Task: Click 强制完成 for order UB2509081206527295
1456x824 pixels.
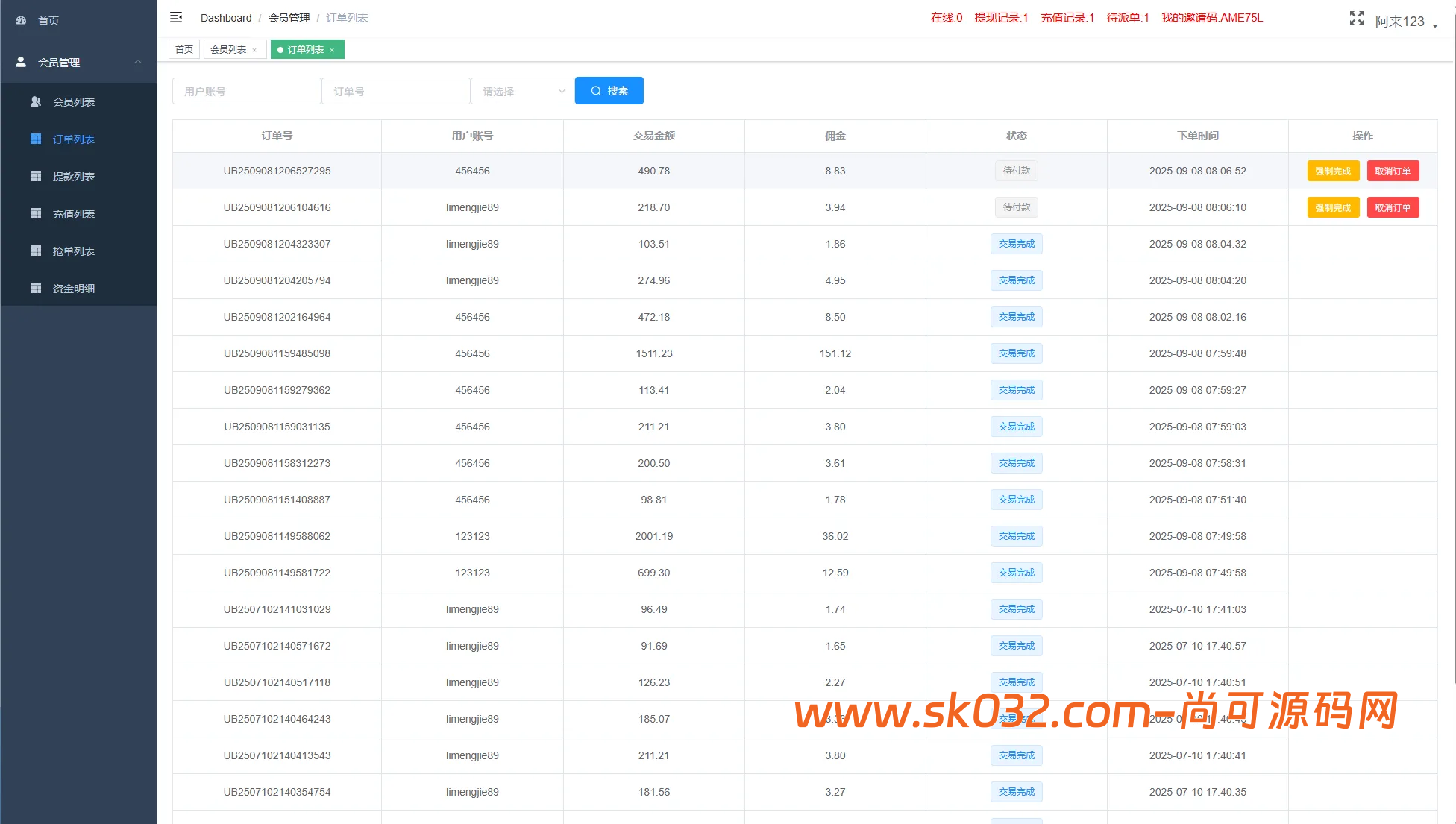Action: pos(1333,171)
